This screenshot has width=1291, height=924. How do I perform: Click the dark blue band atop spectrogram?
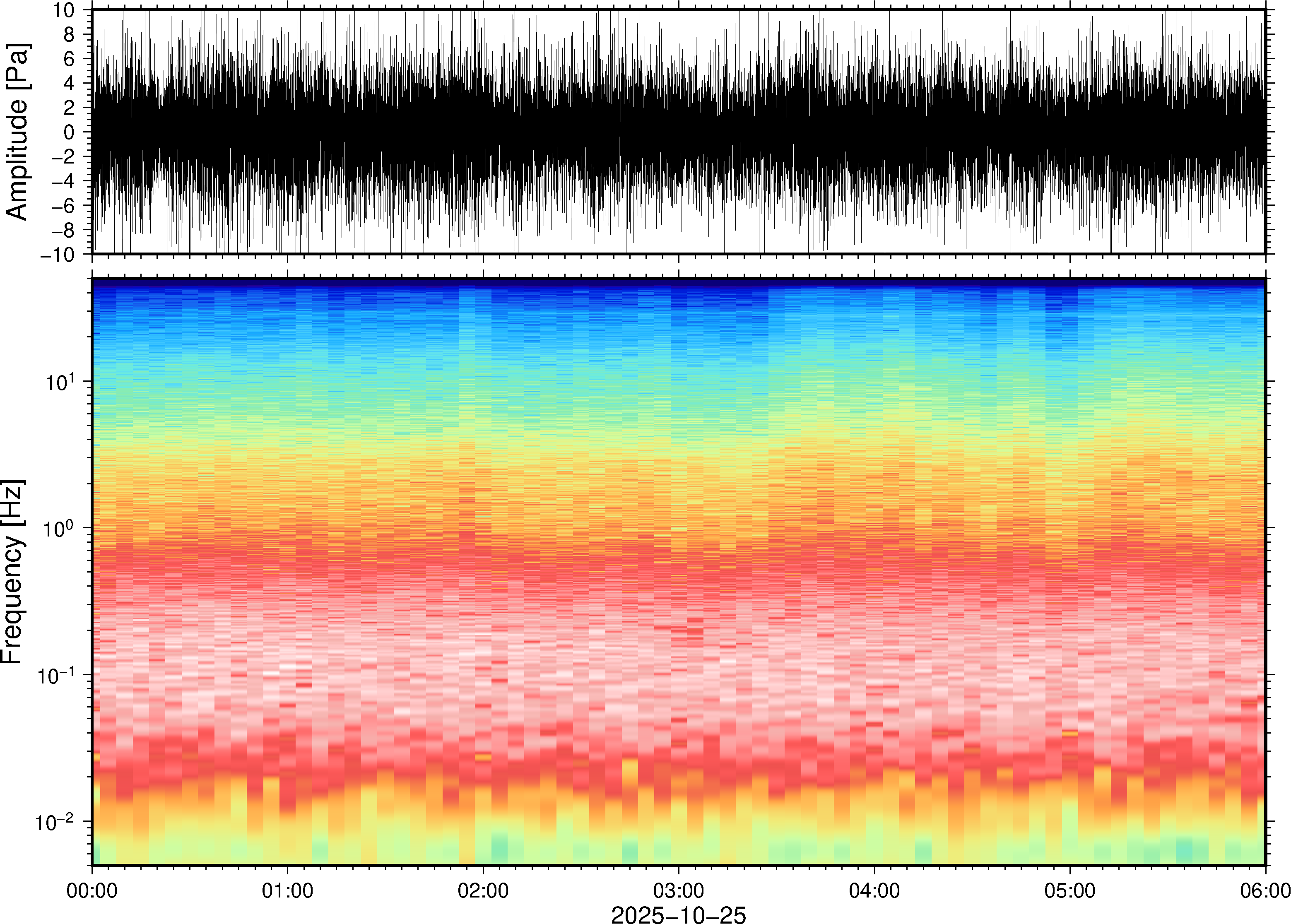678,283
